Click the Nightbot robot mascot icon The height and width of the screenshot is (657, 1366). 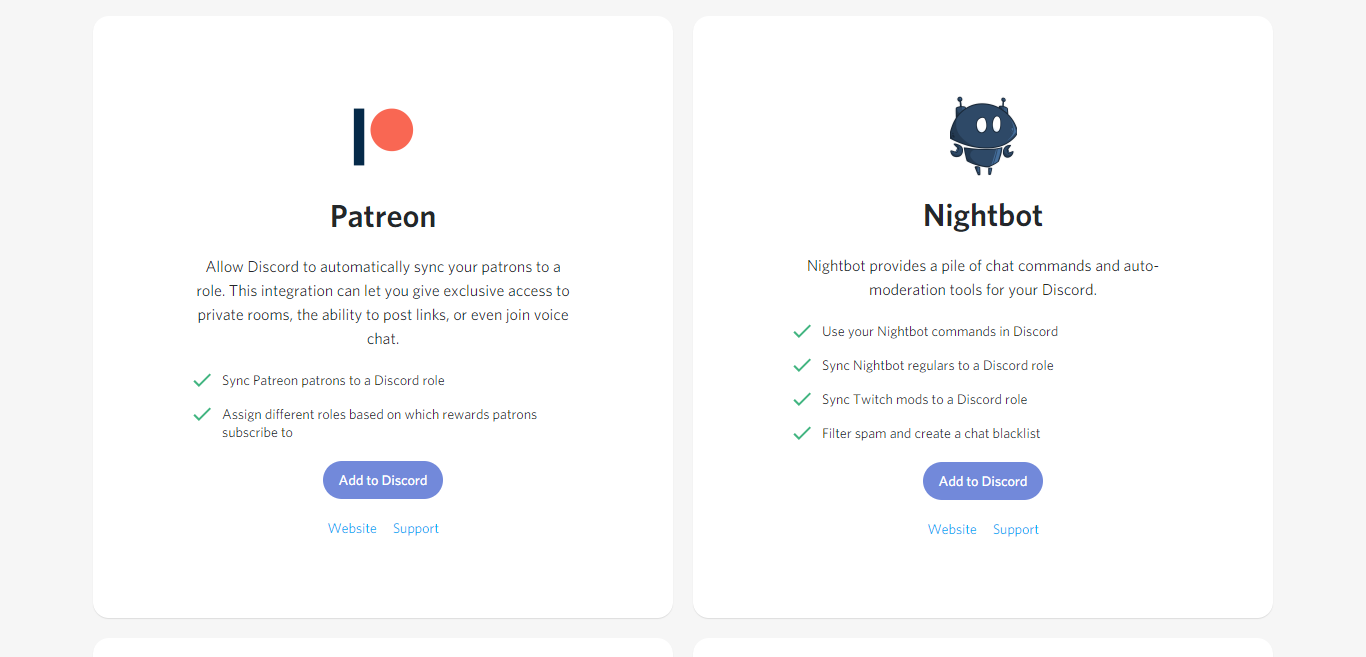tap(983, 136)
